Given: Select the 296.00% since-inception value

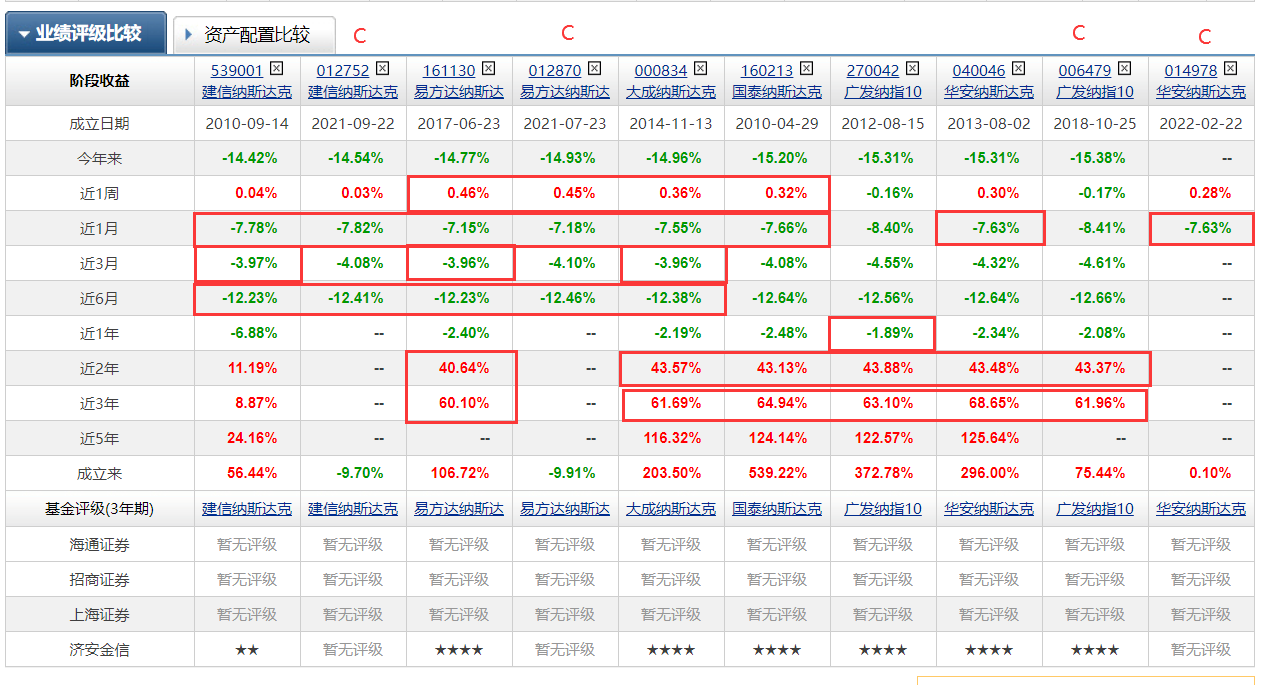Looking at the screenshot, I should click(x=989, y=474).
